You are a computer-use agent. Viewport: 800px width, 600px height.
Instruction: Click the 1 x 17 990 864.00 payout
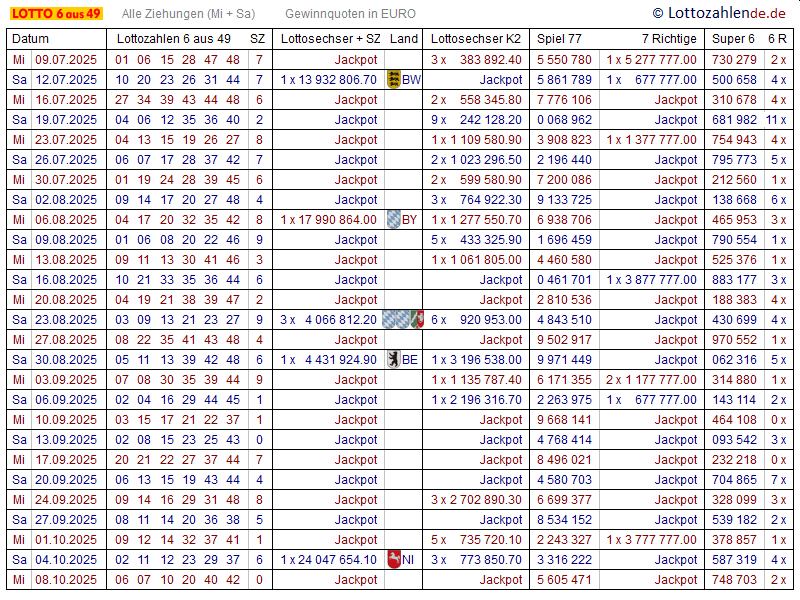[x=329, y=220]
